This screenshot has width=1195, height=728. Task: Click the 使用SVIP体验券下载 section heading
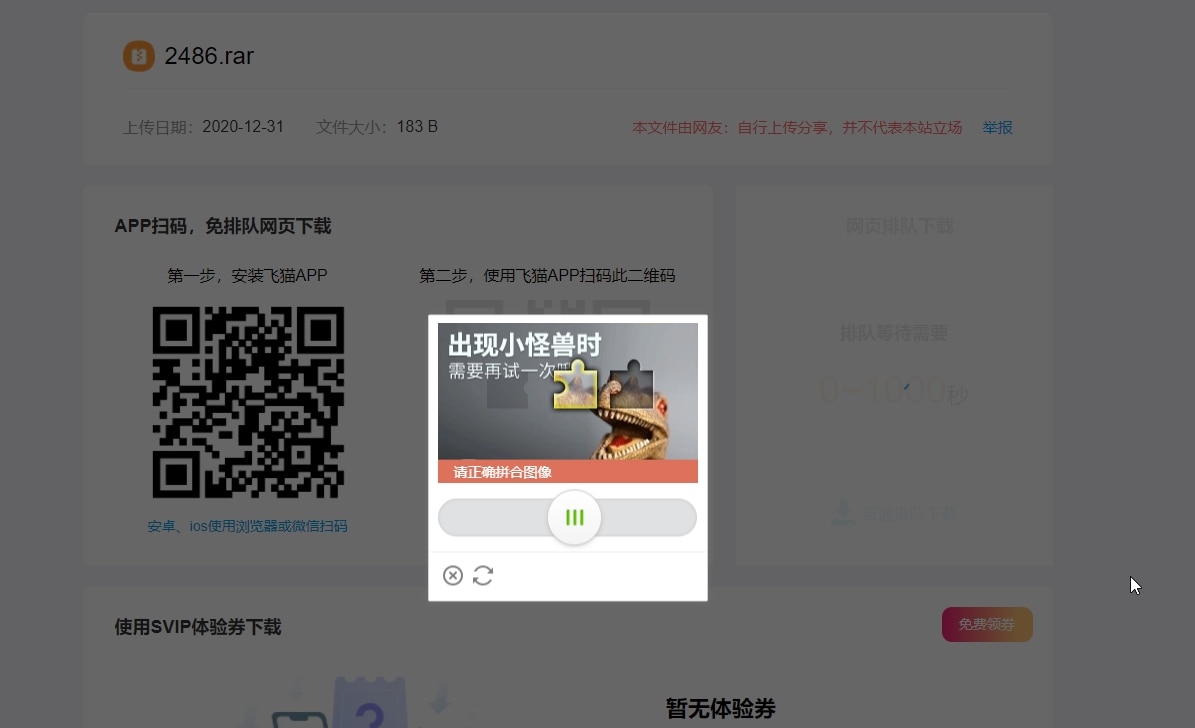[197, 627]
